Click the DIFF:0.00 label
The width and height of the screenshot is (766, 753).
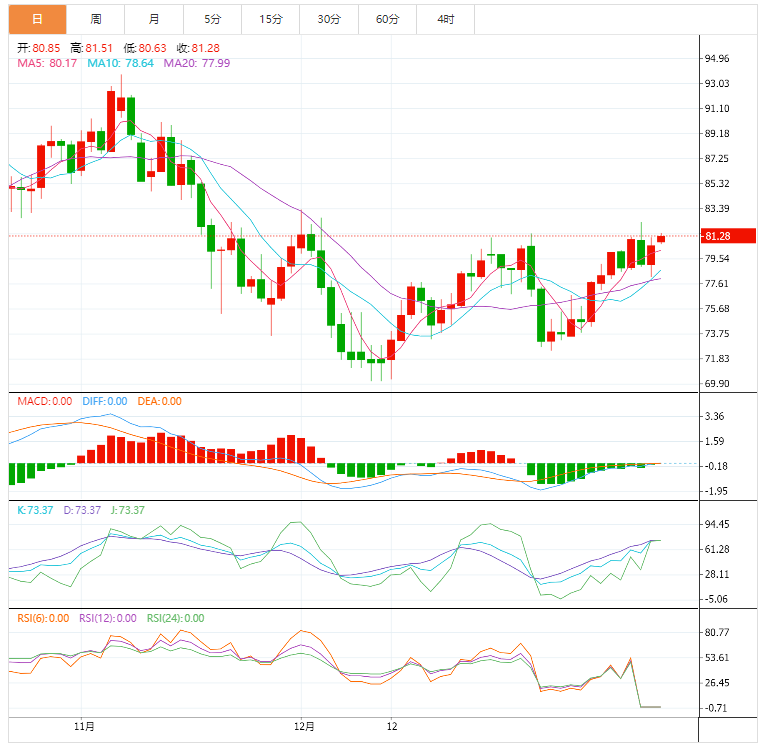(x=105, y=401)
